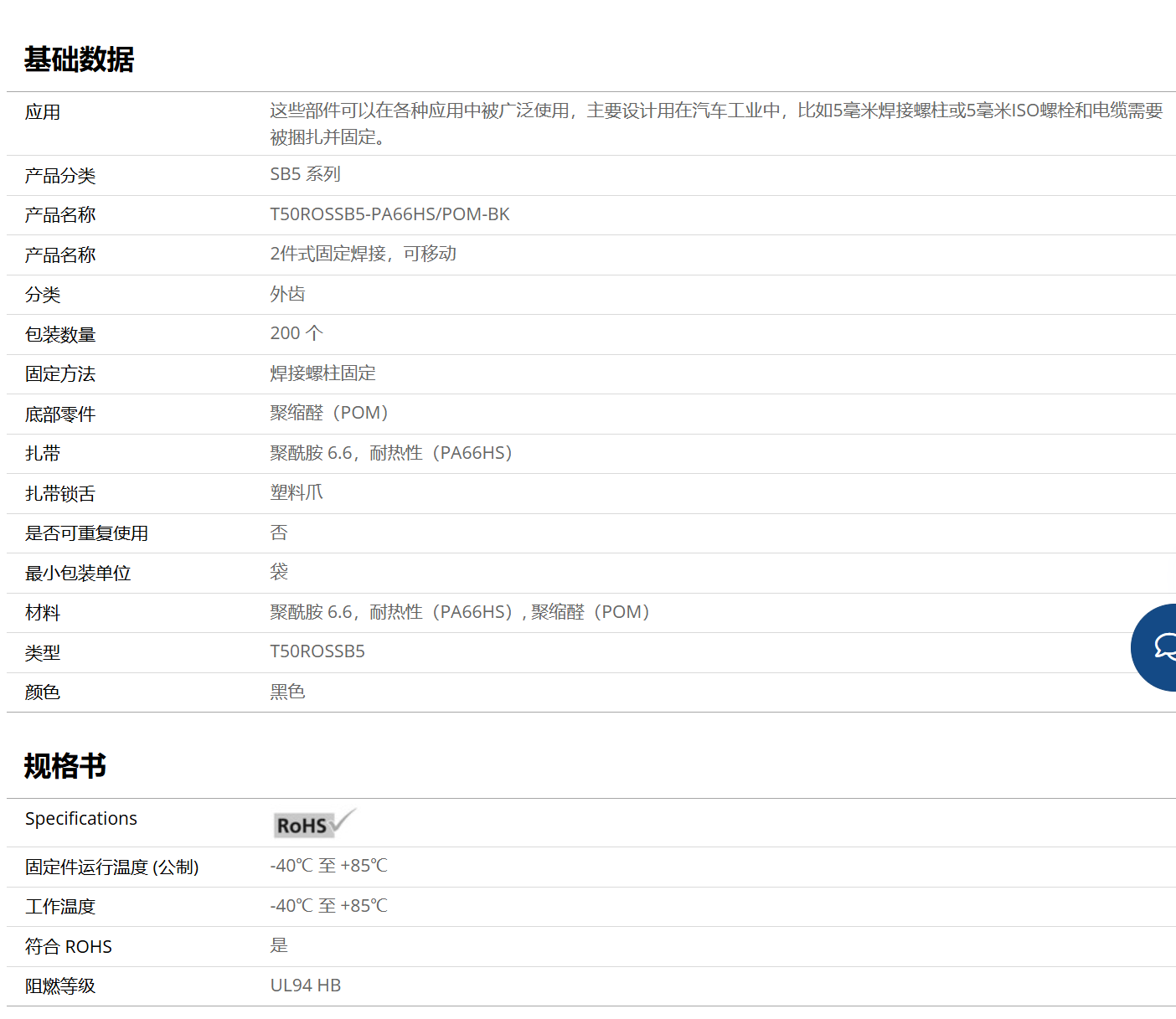Screen dimensions: 1176x1019
Task: Click the 基础数据 section heading
Action: click(x=79, y=59)
